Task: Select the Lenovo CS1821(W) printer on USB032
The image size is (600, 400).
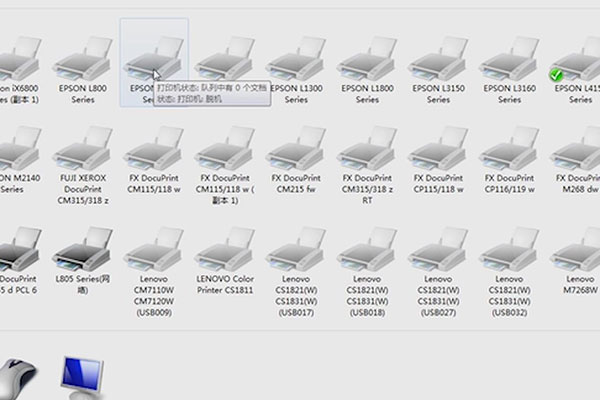Action: click(x=509, y=245)
